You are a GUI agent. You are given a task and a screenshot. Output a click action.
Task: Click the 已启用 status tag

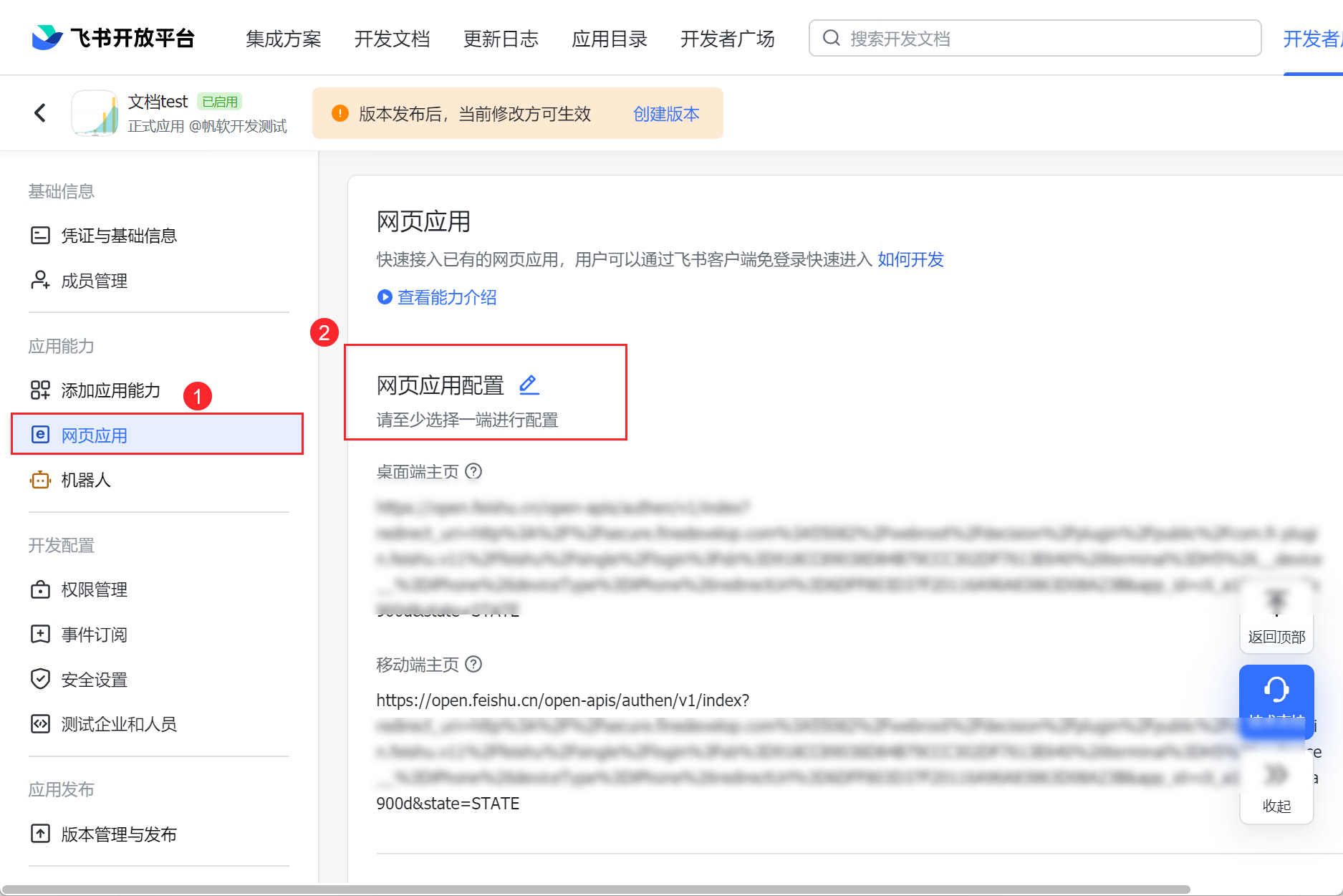220,102
